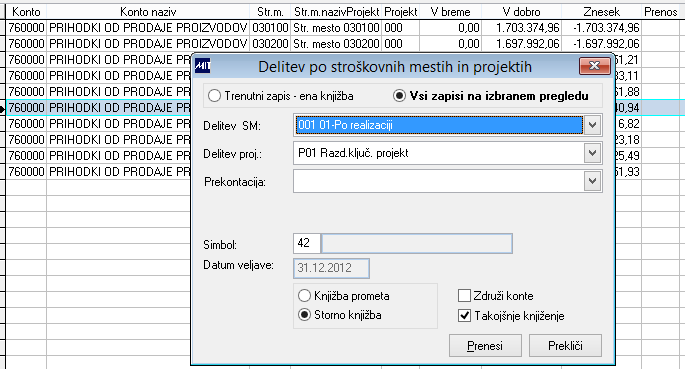Click the Simbol description field

point(417,243)
